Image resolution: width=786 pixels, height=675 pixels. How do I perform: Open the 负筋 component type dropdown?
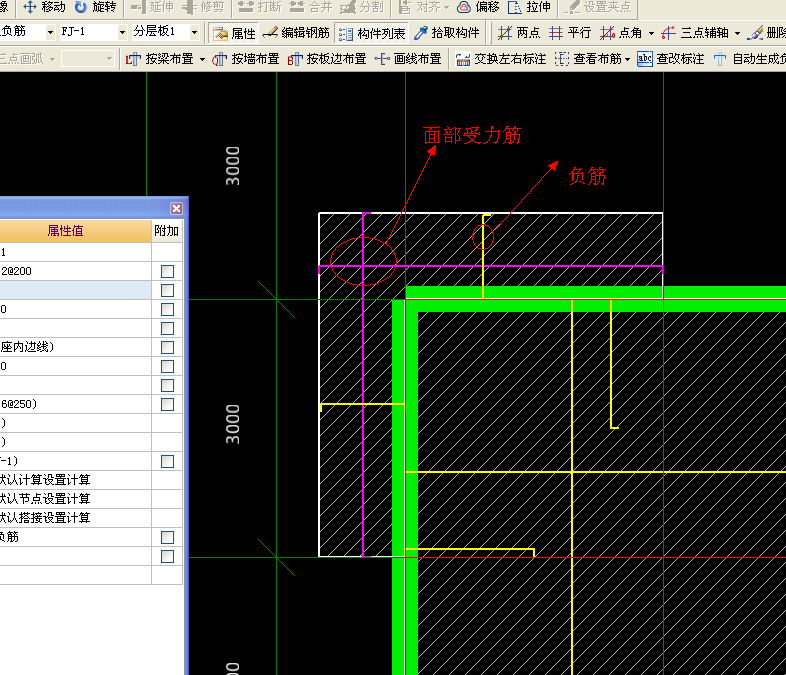pos(50,33)
